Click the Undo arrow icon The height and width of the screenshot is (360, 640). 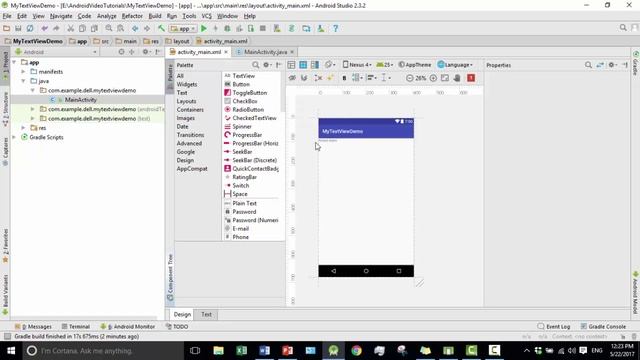point(44,29)
